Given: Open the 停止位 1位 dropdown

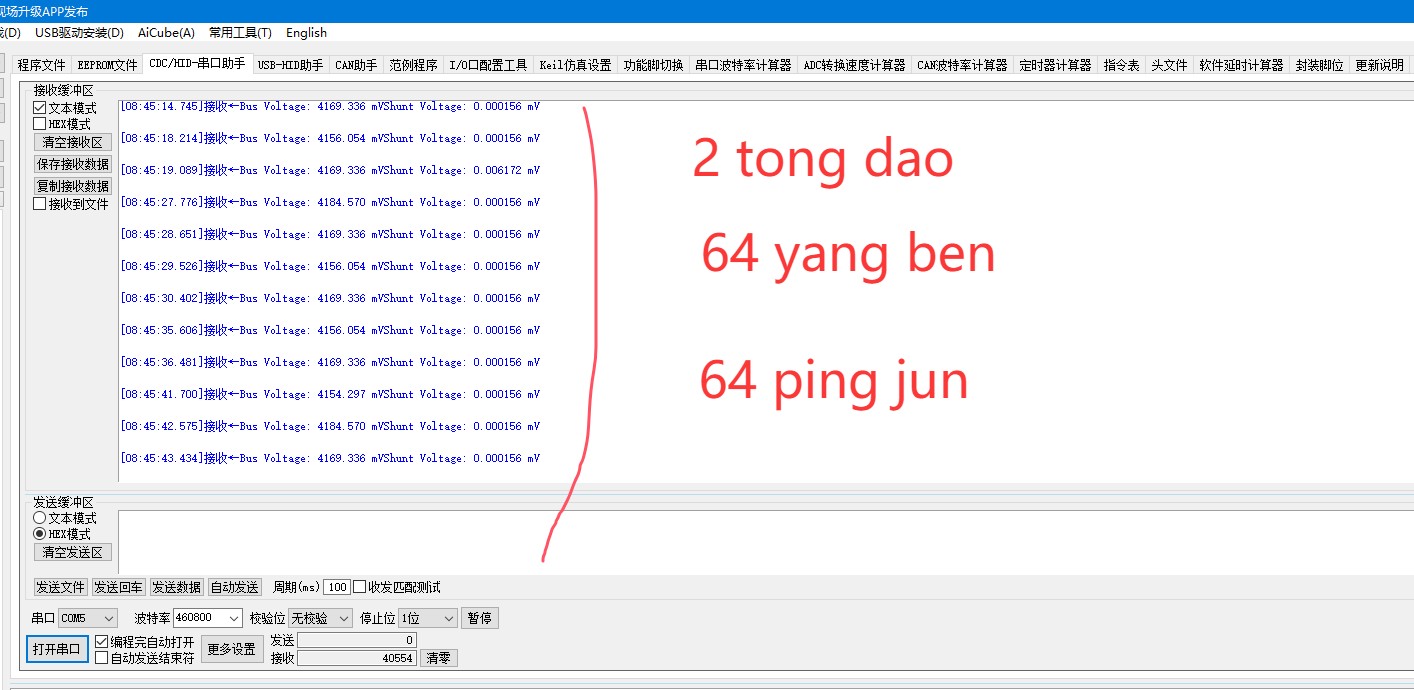Looking at the screenshot, I should [x=427, y=619].
